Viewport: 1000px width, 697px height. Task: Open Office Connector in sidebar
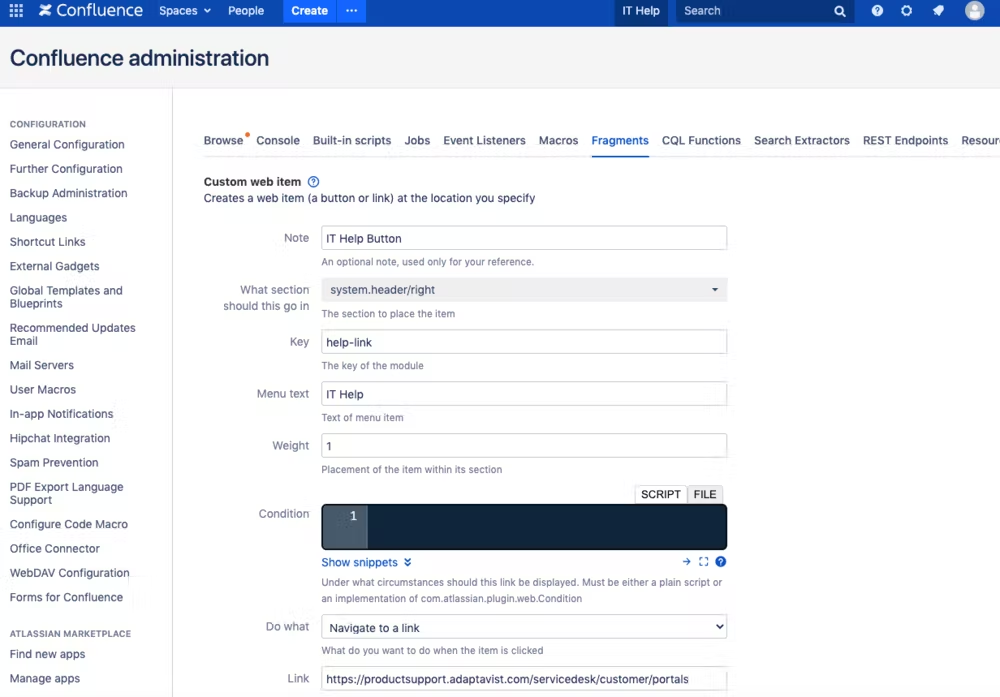pos(54,548)
